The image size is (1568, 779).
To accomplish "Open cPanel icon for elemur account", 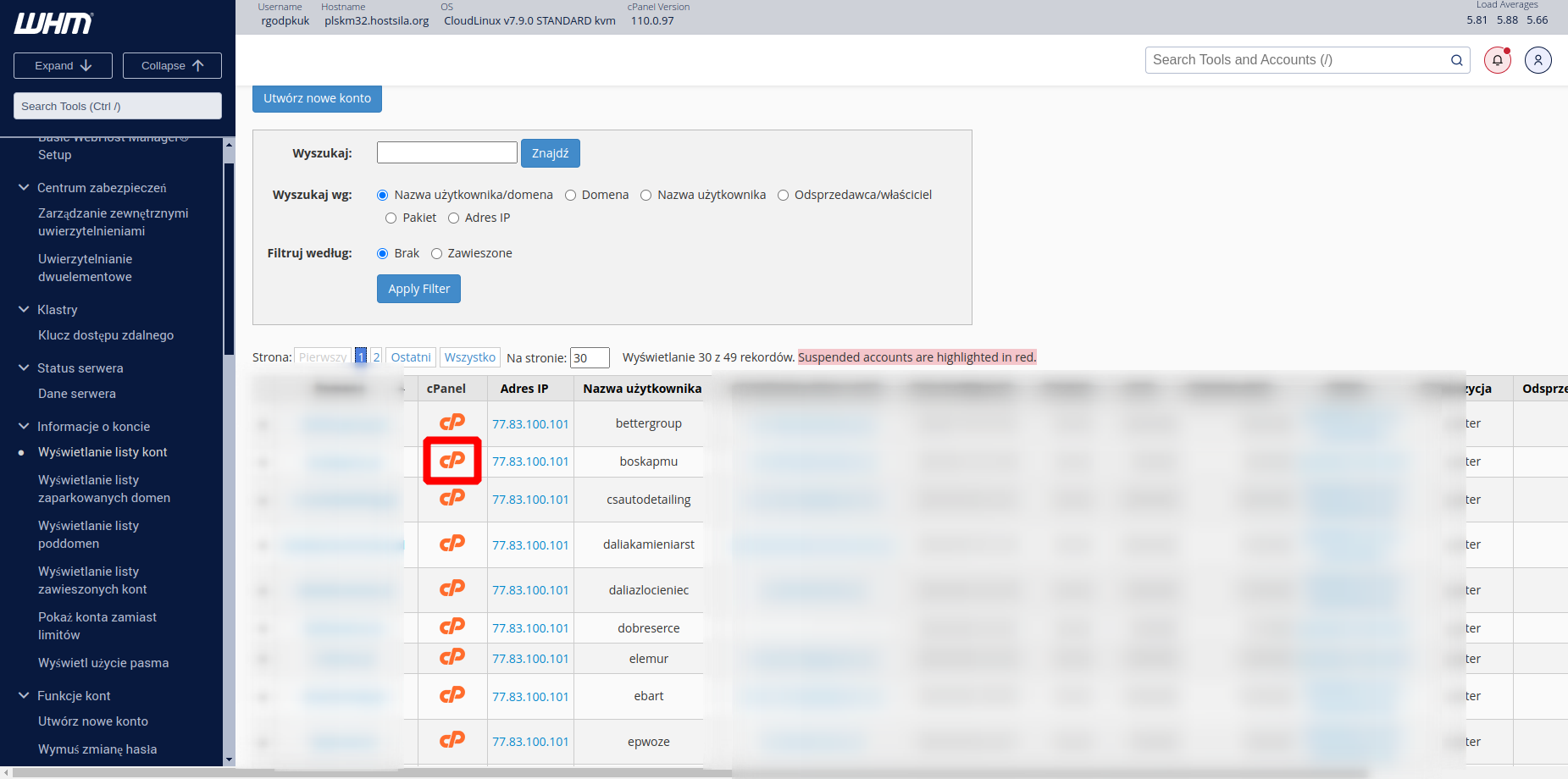I will pyautogui.click(x=452, y=656).
